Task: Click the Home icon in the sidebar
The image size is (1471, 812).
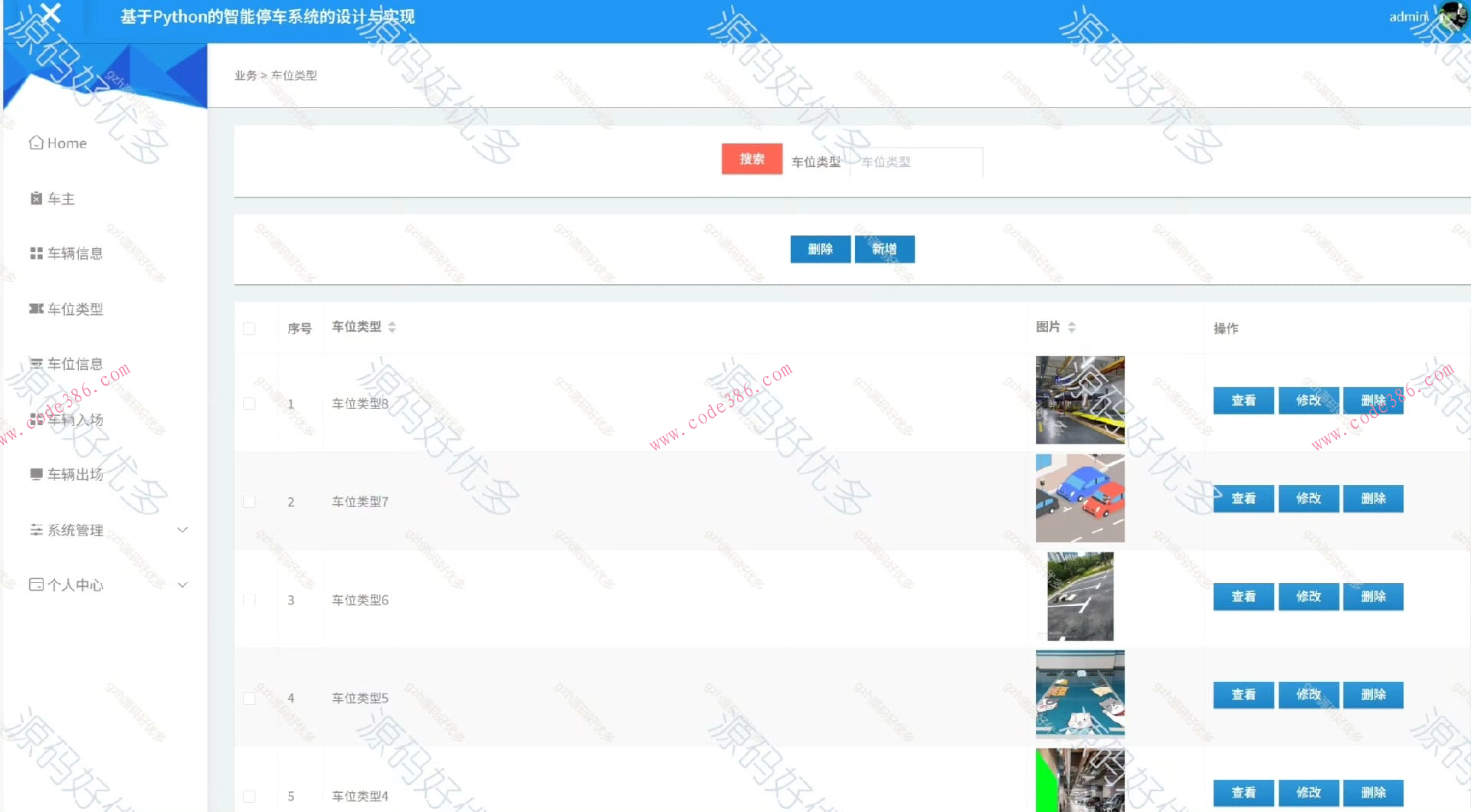Action: (x=36, y=142)
